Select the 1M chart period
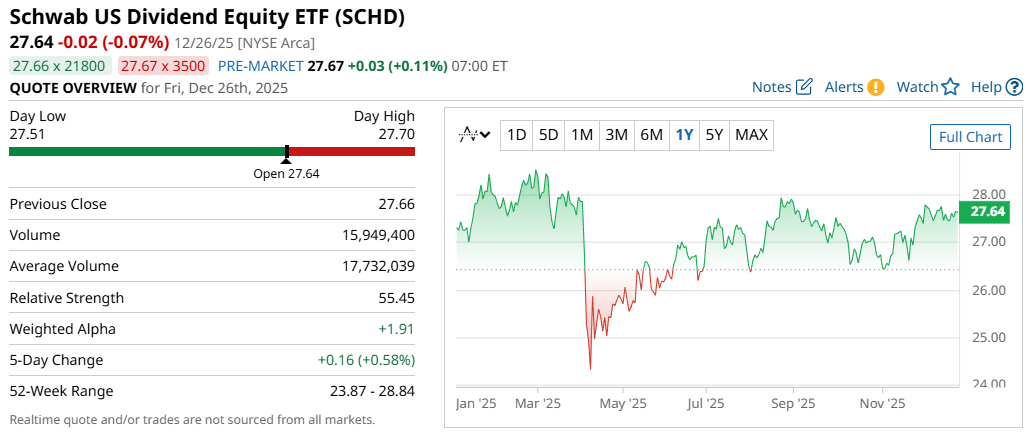Viewport: 1033px width, 437px height. [x=582, y=135]
